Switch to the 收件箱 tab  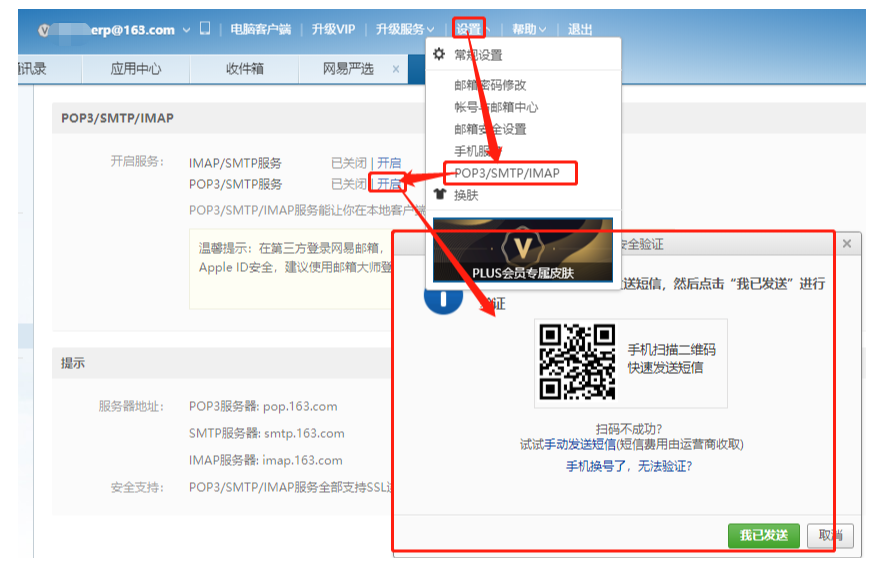click(x=245, y=69)
